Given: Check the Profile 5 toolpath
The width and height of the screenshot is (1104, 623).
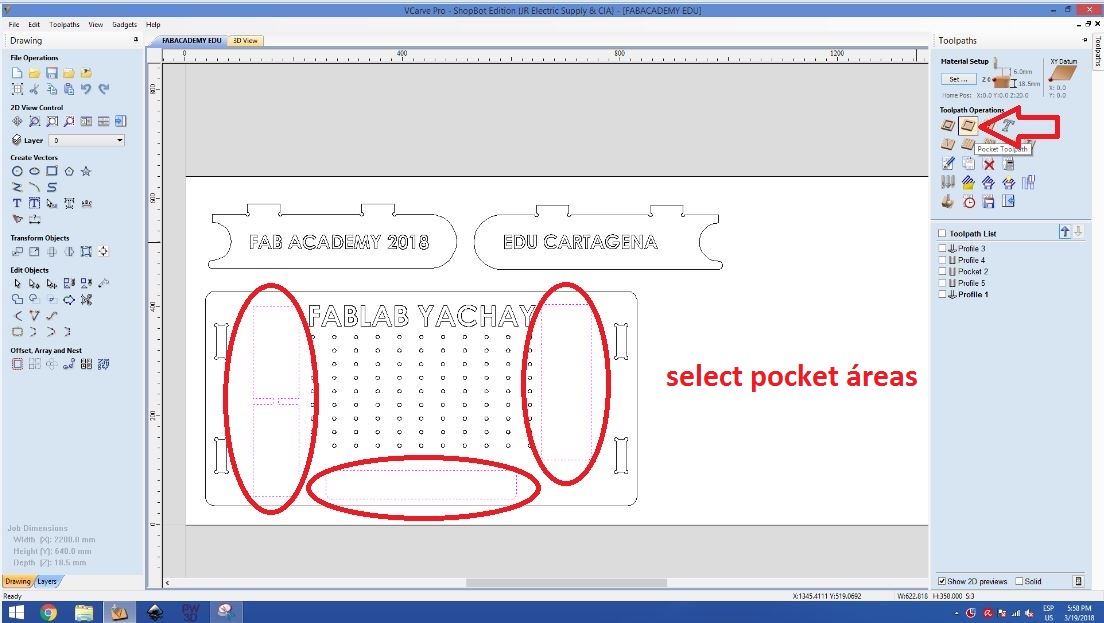Looking at the screenshot, I should pyautogui.click(x=942, y=283).
